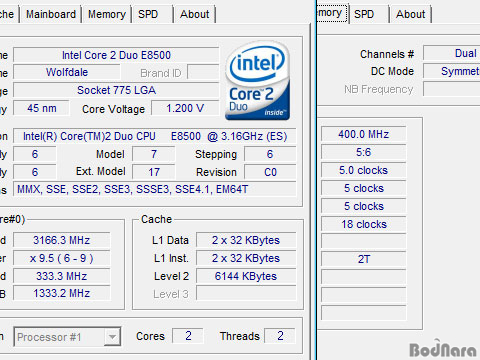Click the 1.200 V core voltage field
The image size is (480, 360).
(185, 108)
